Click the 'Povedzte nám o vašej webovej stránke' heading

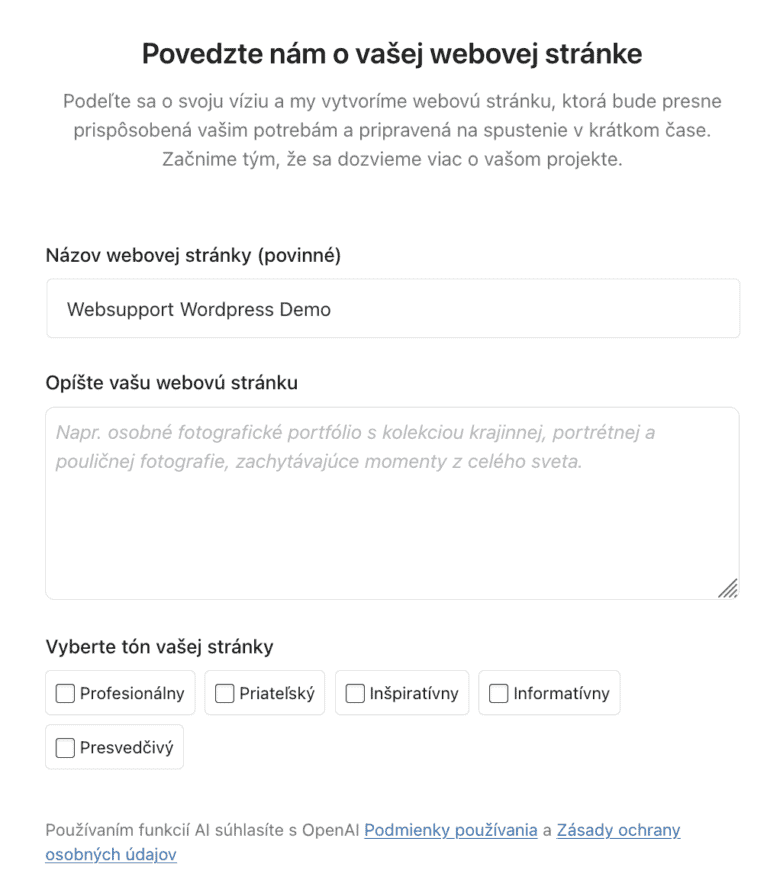[392, 53]
